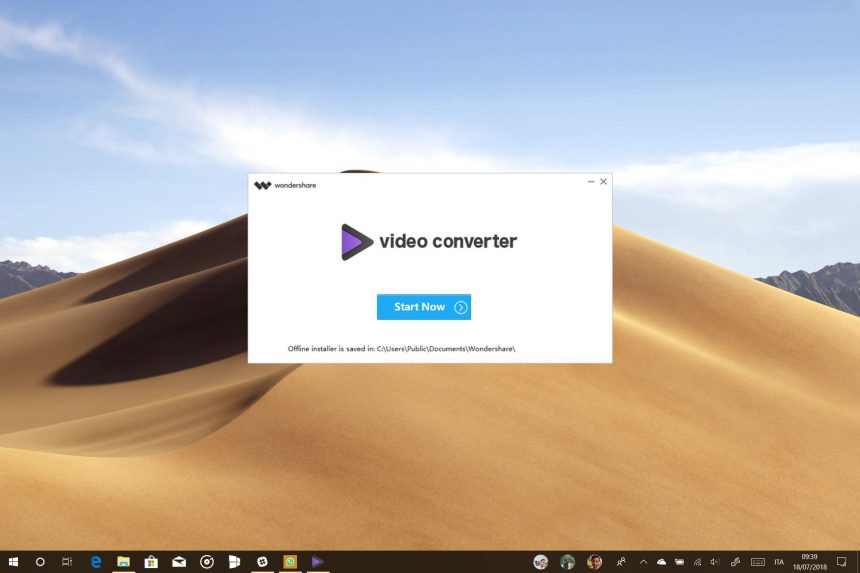Open Cortana search circle in taskbar
This screenshot has width=860, height=573.
tap(40, 561)
